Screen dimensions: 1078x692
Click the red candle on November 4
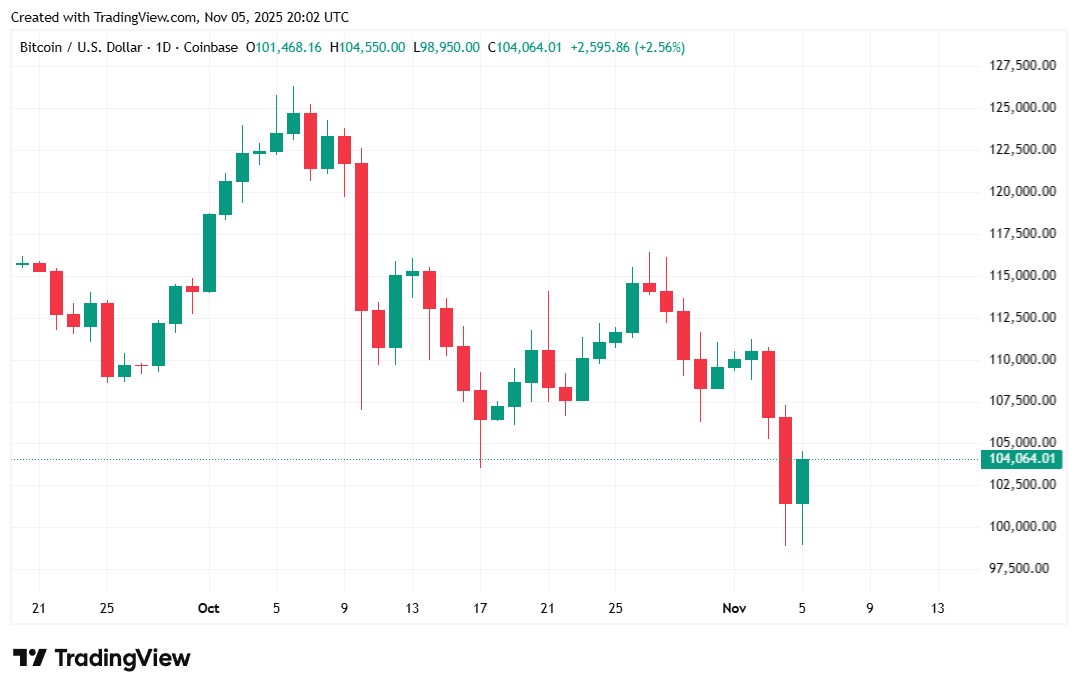tap(785, 460)
